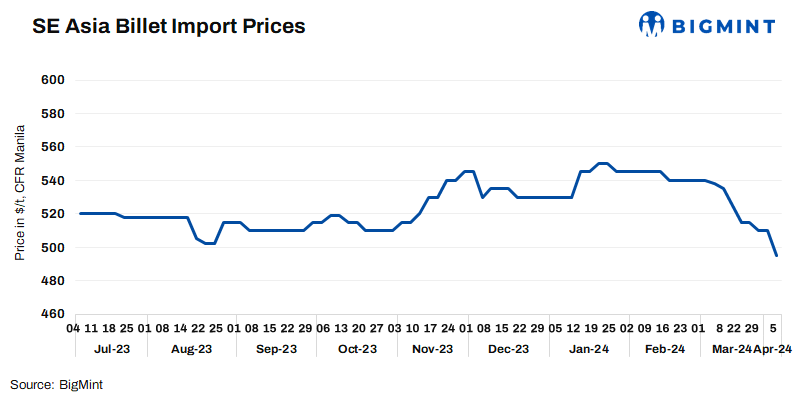Click the Nov-23 month label
The height and width of the screenshot is (401, 800).
click(x=433, y=349)
